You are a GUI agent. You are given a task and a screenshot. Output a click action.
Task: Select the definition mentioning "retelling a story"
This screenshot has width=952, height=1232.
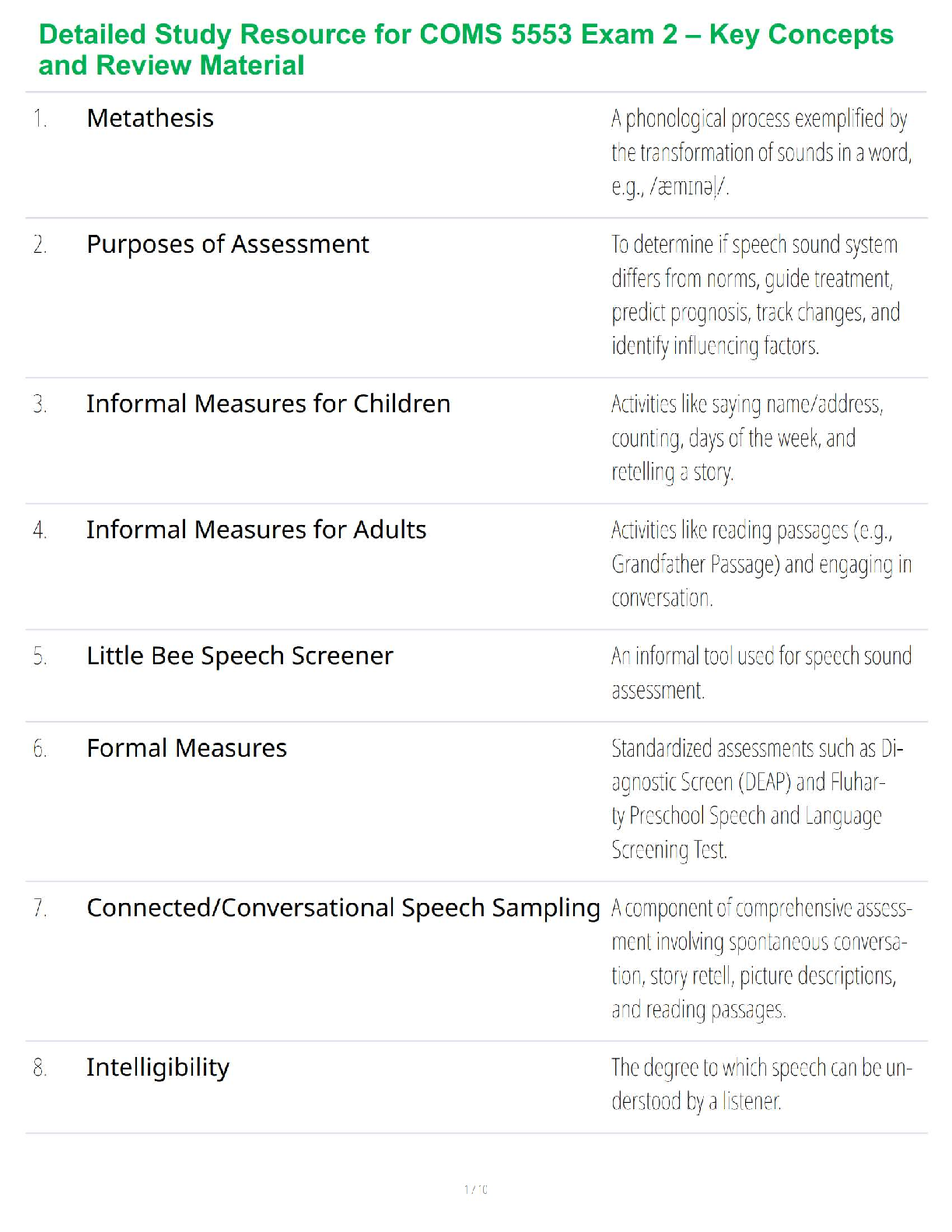coord(747,438)
